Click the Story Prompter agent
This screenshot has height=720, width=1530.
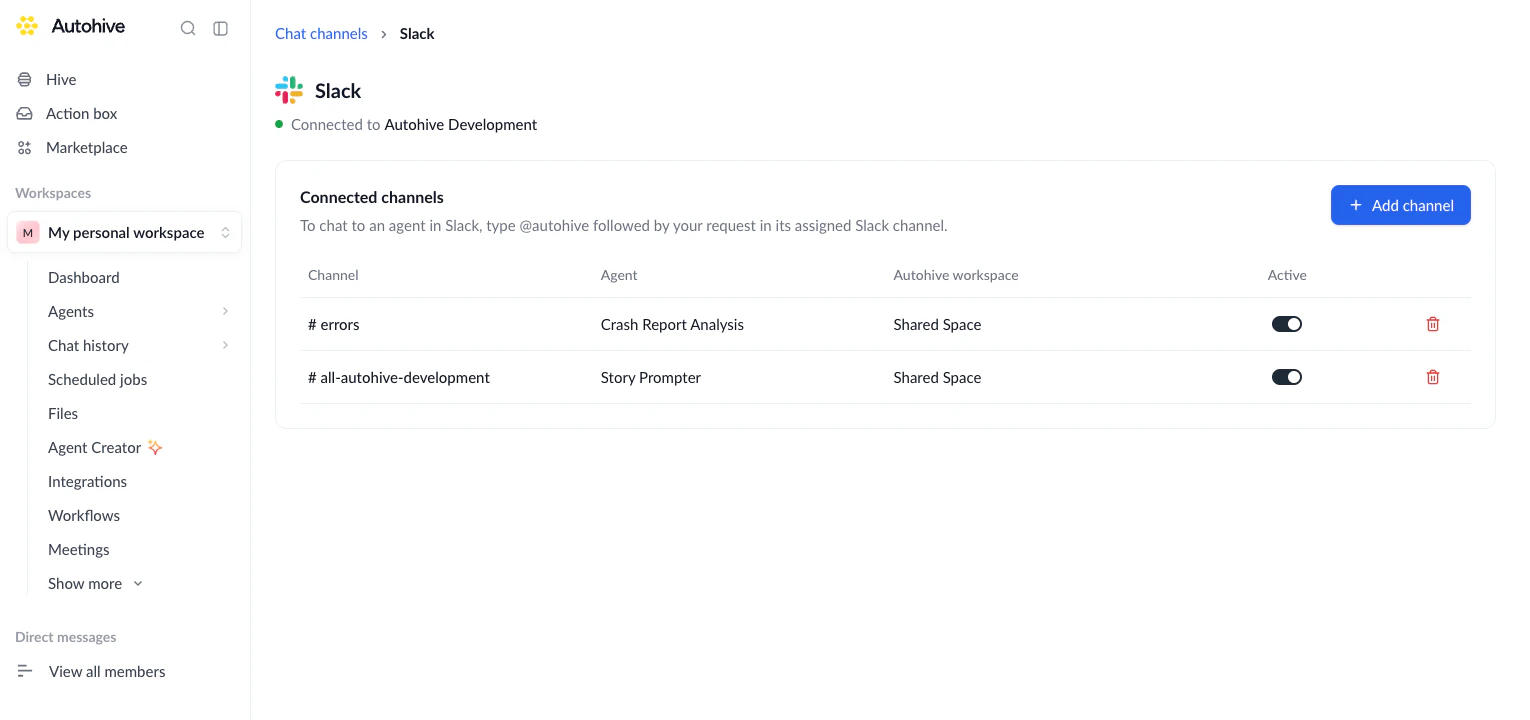(x=651, y=377)
